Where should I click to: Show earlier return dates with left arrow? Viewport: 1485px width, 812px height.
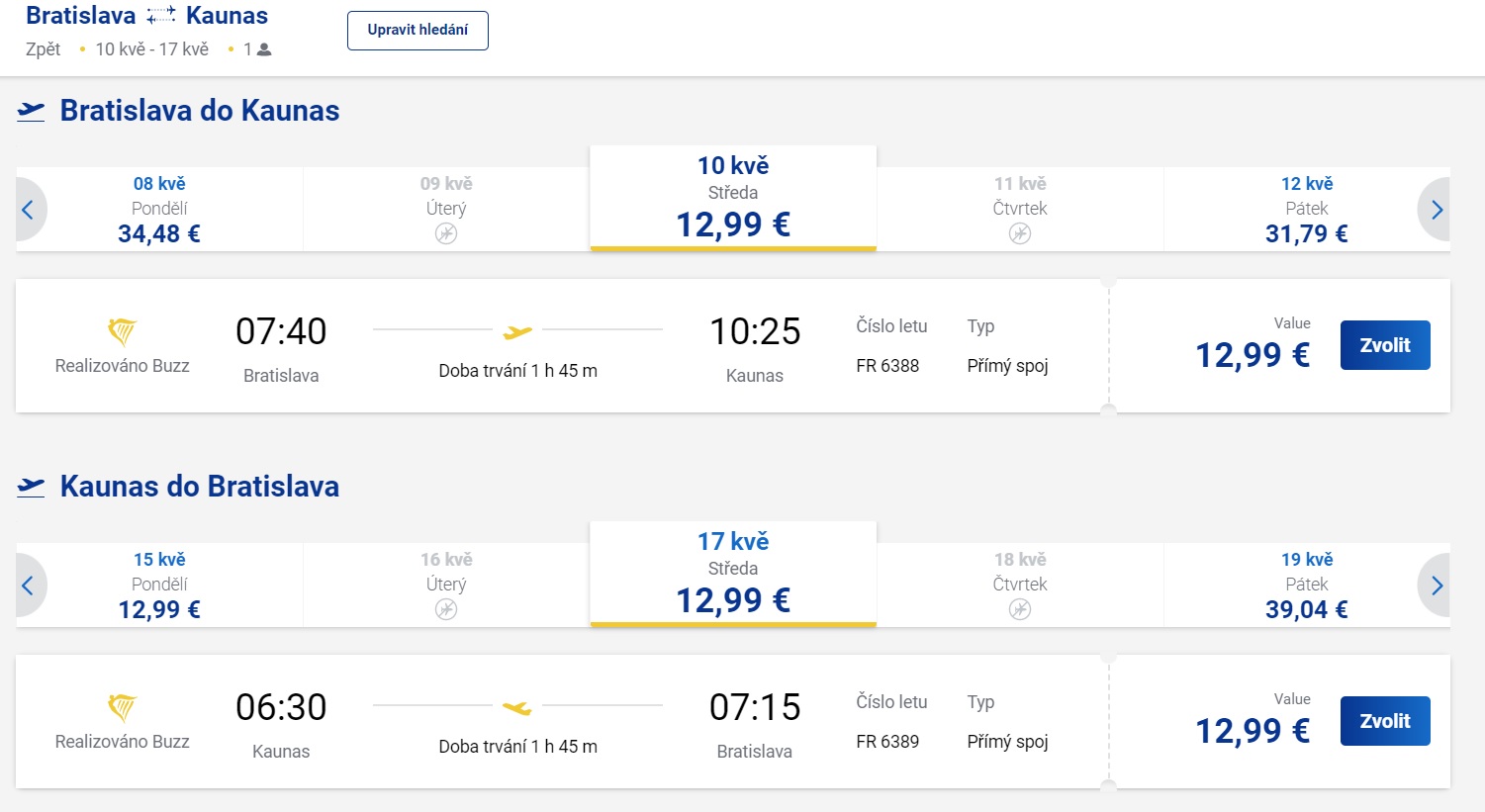pos(29,586)
